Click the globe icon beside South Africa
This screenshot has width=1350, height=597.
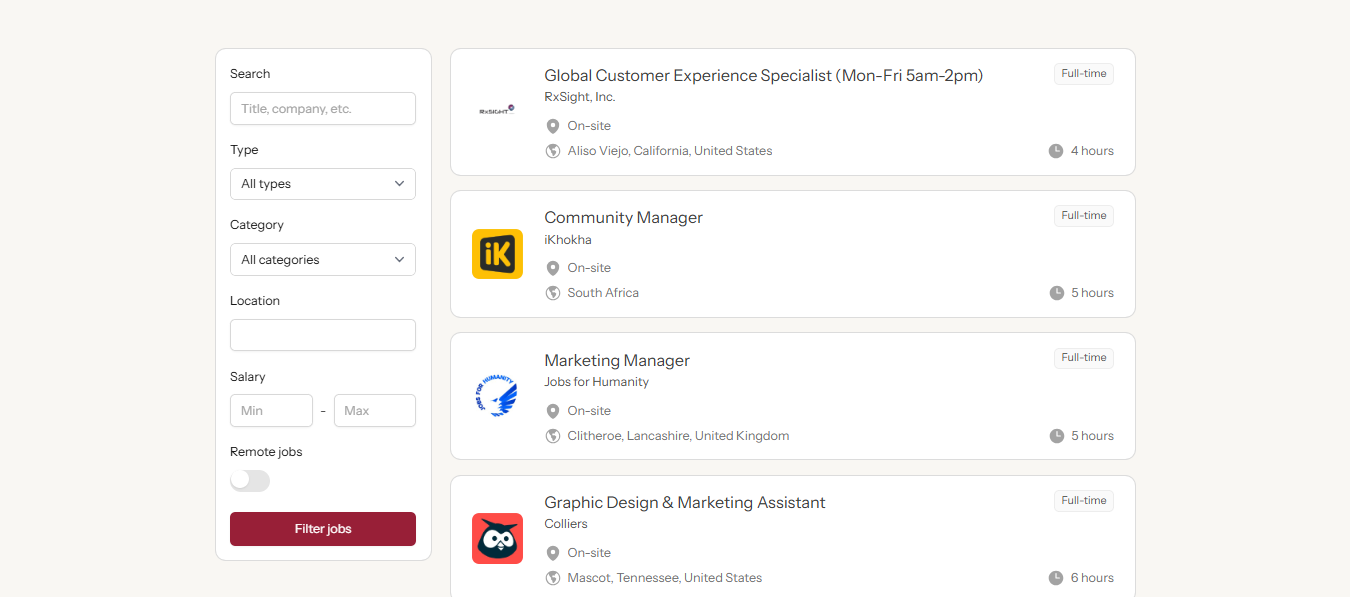[x=553, y=293]
